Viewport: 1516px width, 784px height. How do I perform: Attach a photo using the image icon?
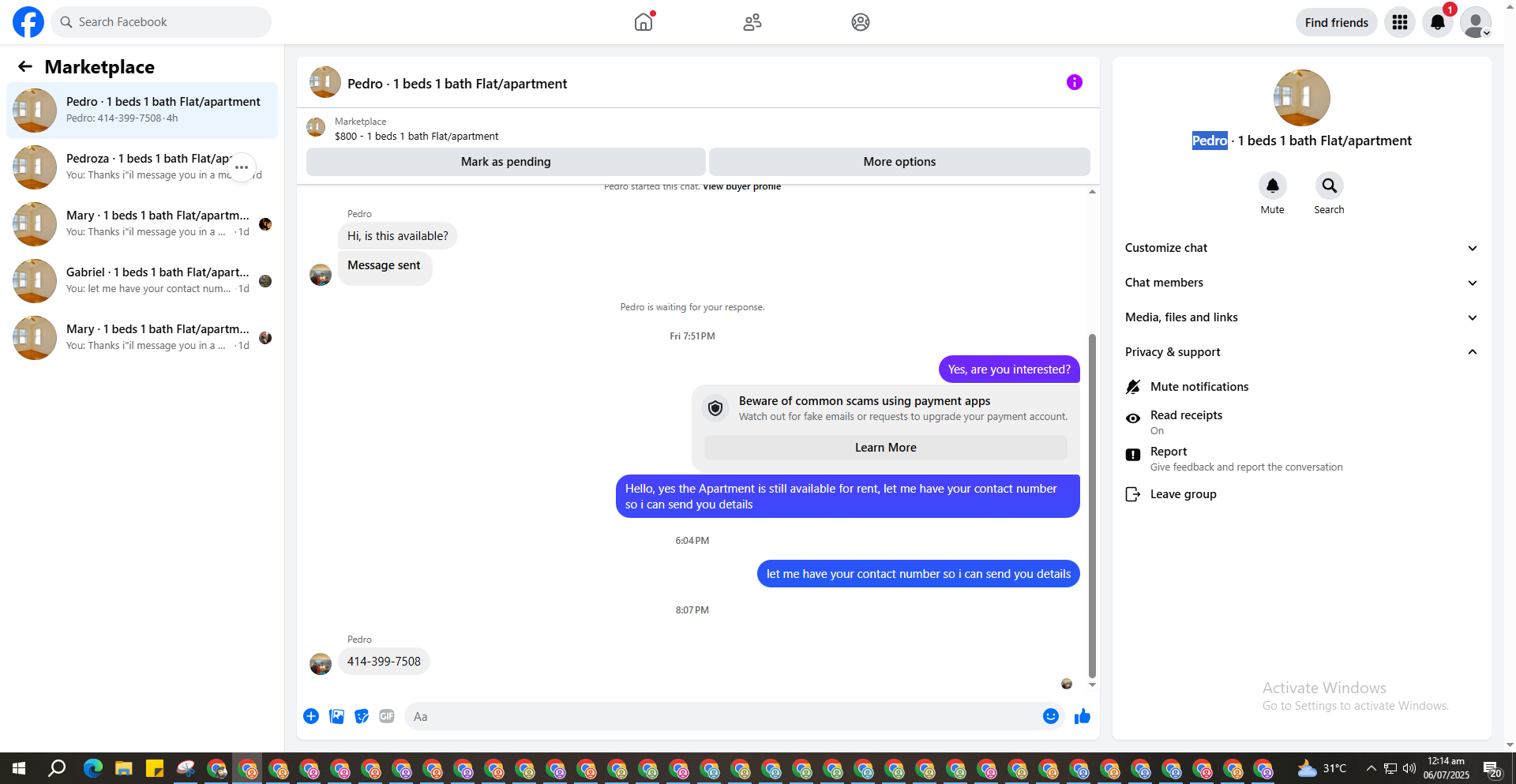(x=336, y=716)
